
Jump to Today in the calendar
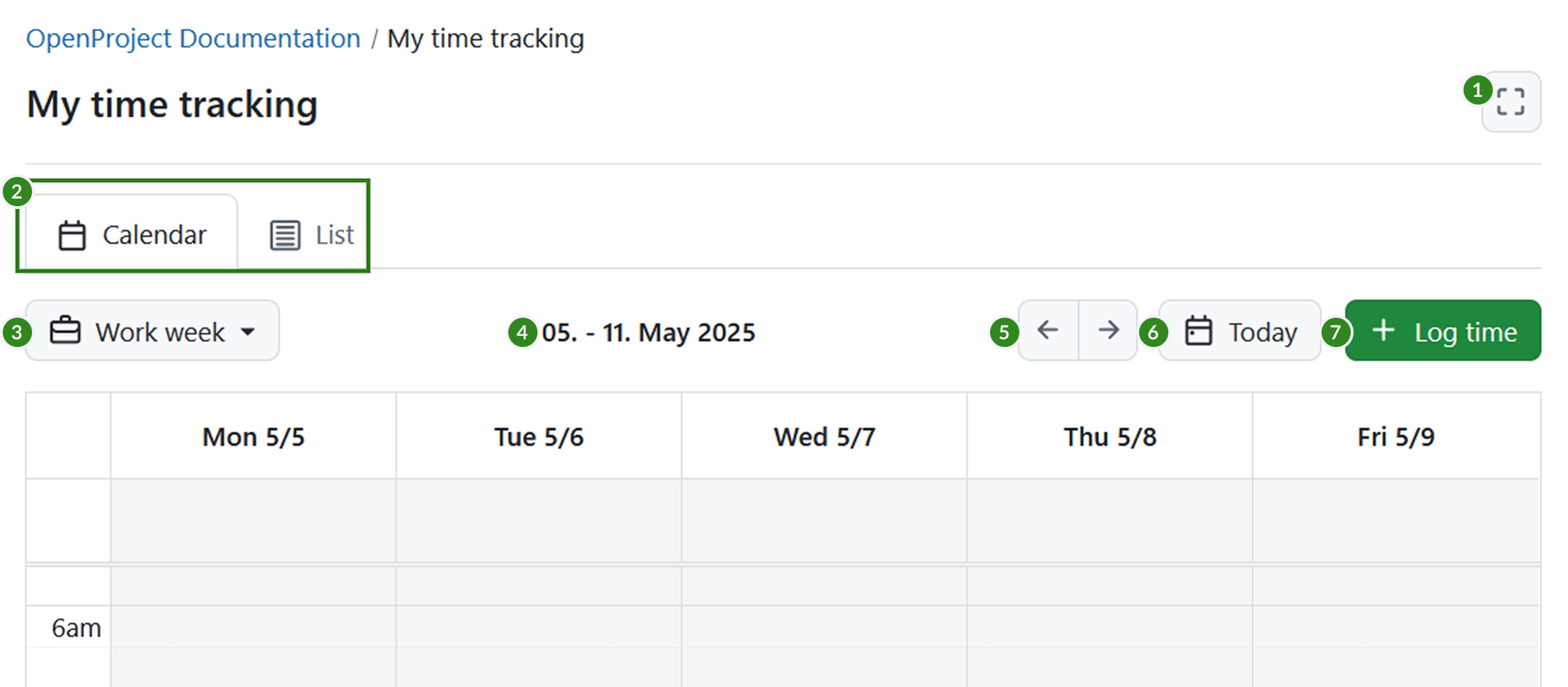coord(1240,330)
